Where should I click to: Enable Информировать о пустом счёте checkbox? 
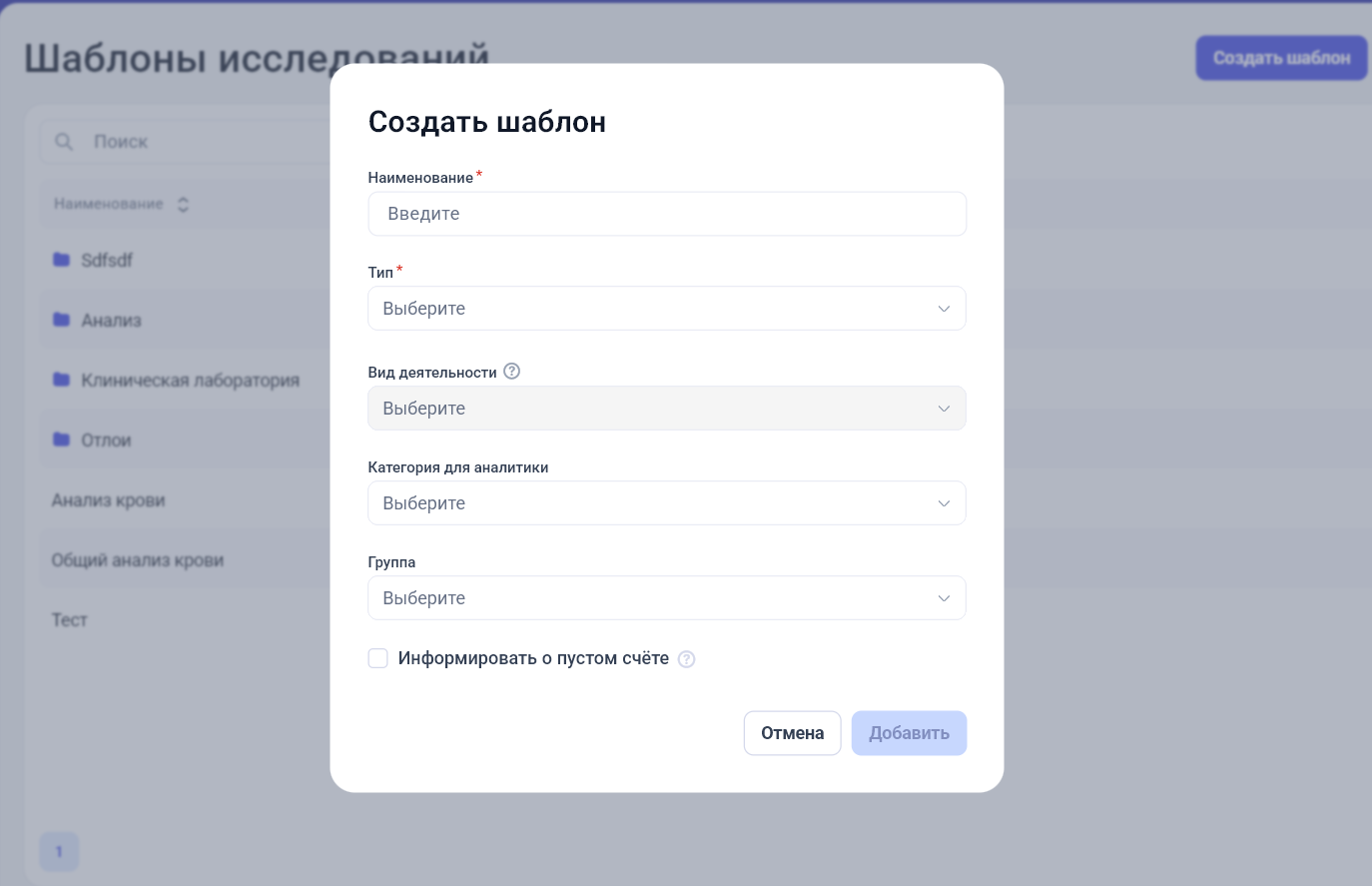point(378,658)
